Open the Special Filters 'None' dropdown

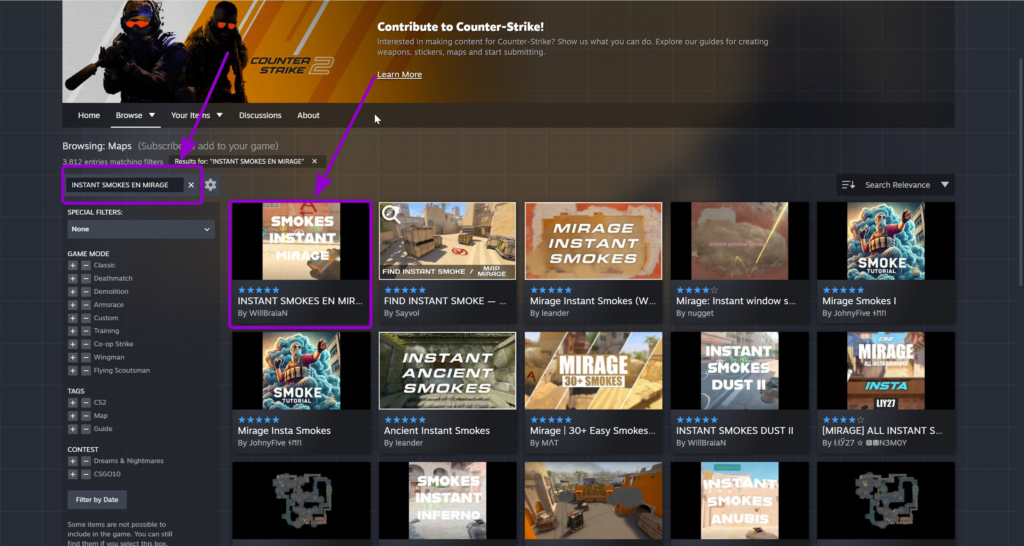141,229
